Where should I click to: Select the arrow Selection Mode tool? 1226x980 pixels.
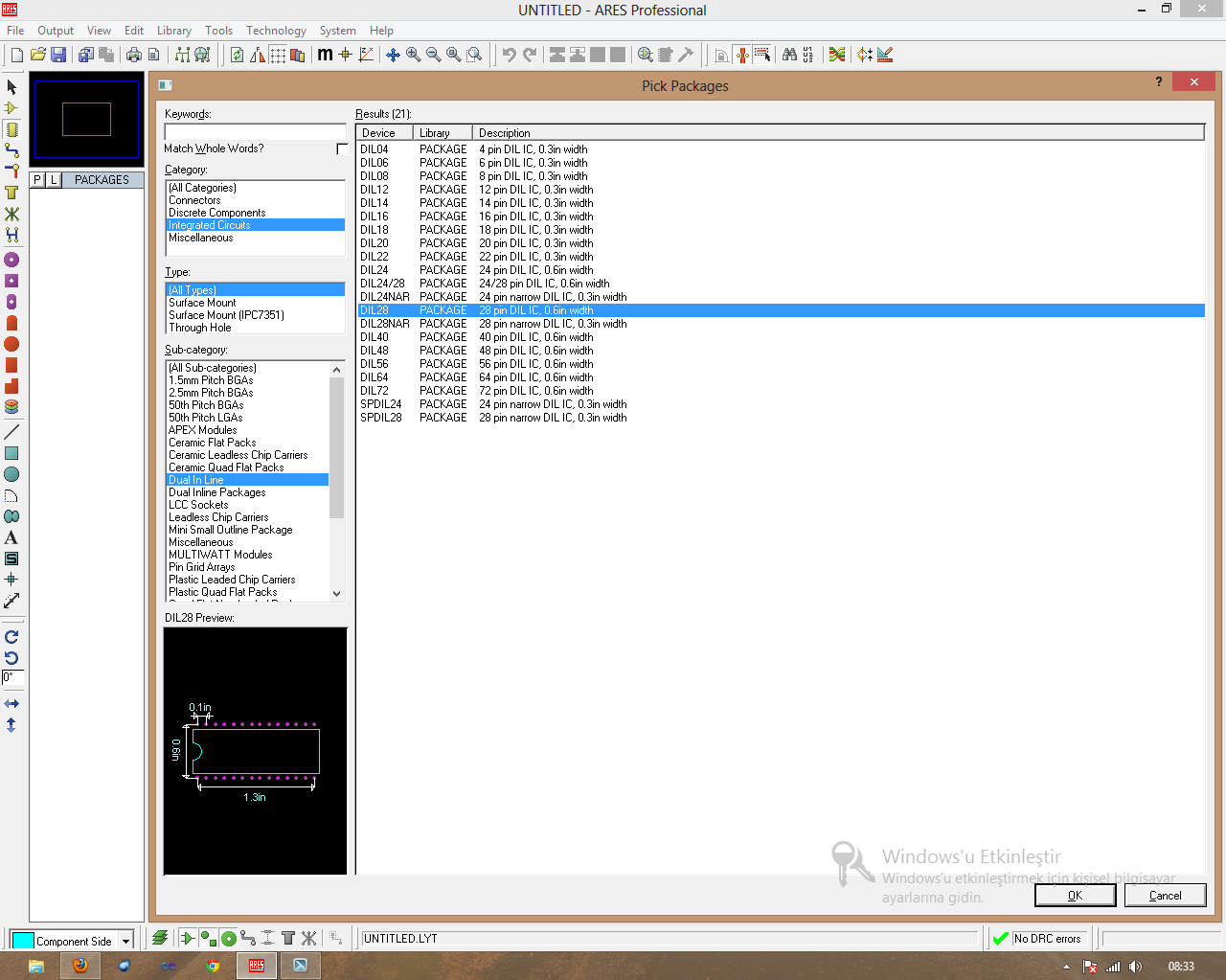[11, 87]
